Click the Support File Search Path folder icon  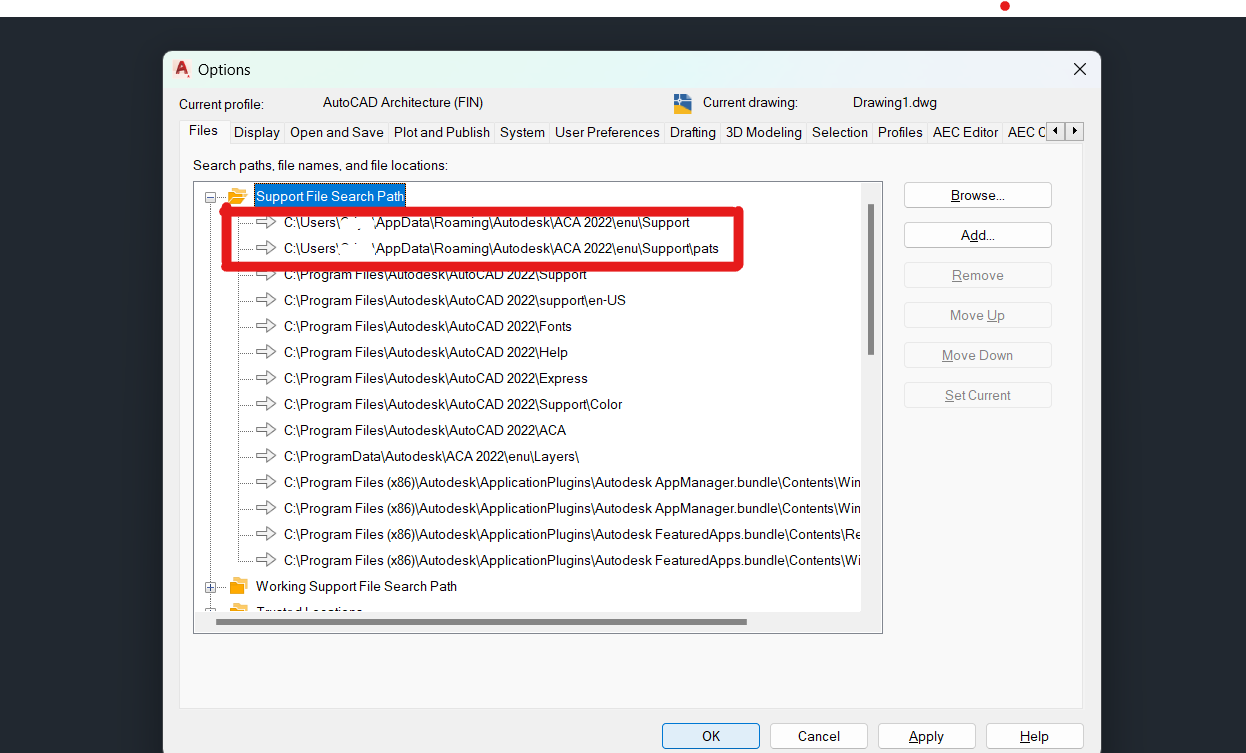point(237,196)
